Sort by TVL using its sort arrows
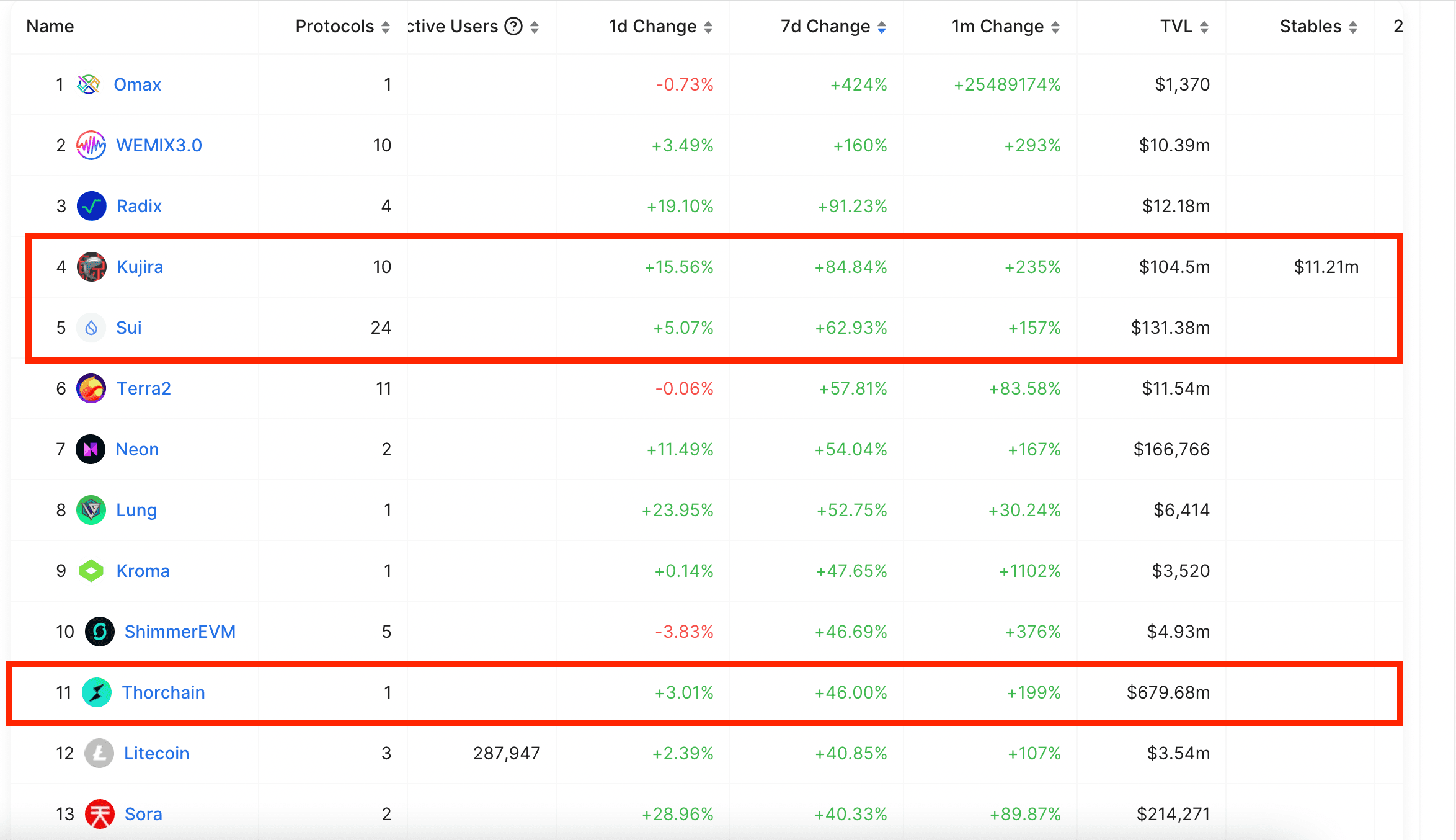This screenshot has height=840, width=1456. click(x=1204, y=27)
